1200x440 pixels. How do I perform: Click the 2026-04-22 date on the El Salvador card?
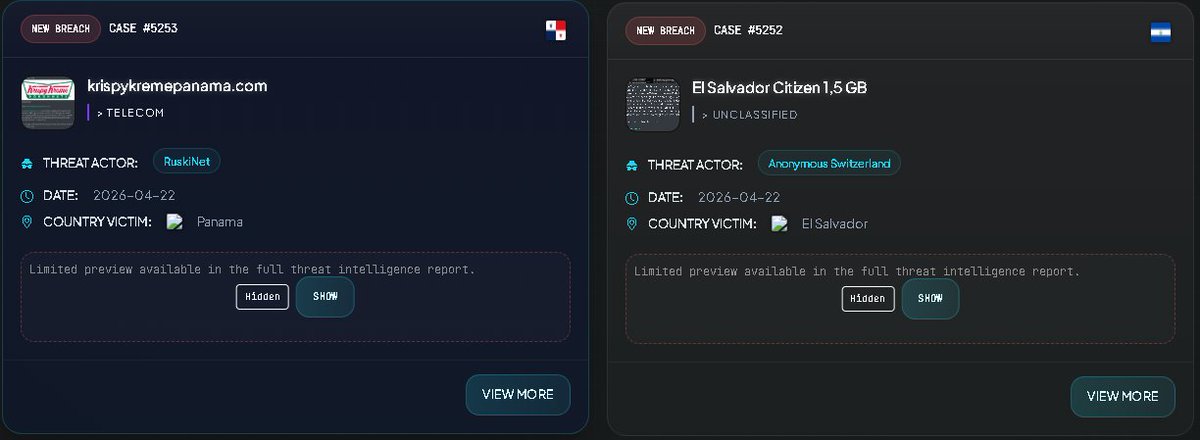[739, 198]
